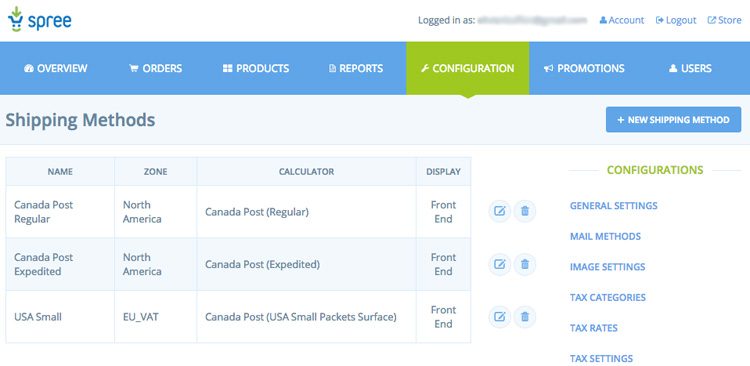Open the Overview tab
The image size is (750, 366).
(55, 68)
